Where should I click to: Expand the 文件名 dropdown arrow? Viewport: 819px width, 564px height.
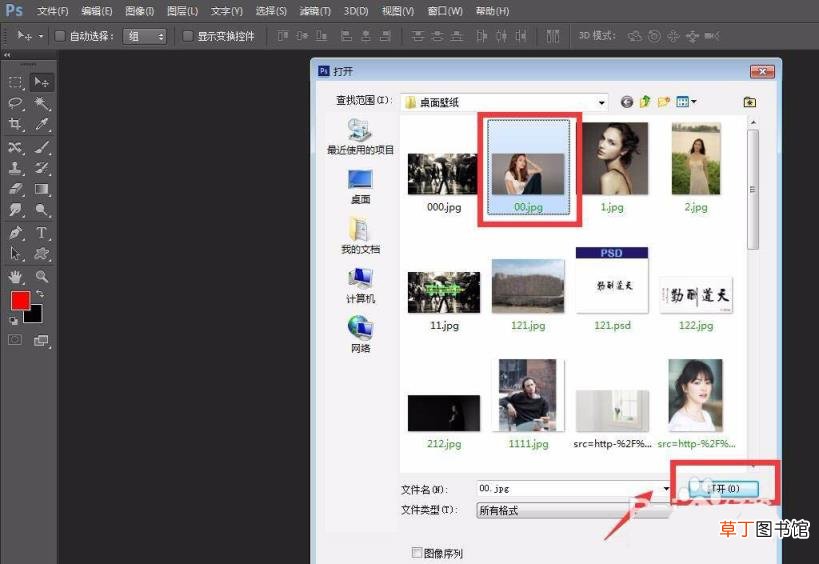[x=666, y=489]
